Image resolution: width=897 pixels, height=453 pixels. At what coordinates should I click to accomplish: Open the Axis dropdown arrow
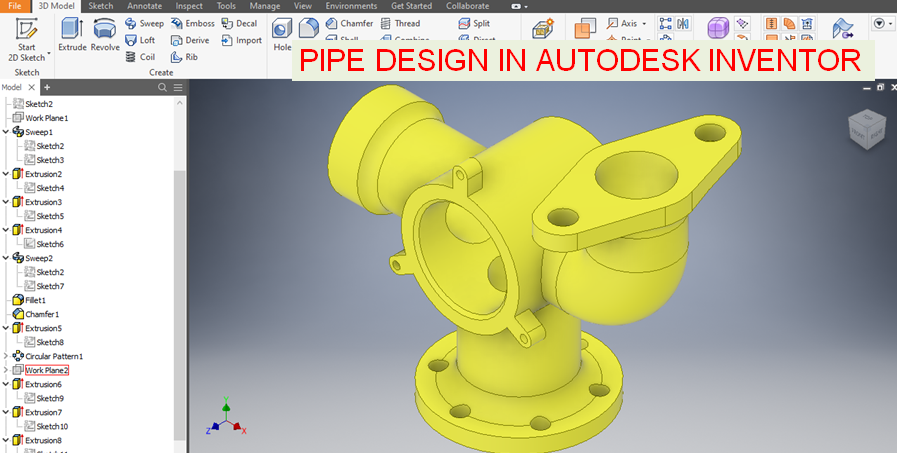pos(644,23)
